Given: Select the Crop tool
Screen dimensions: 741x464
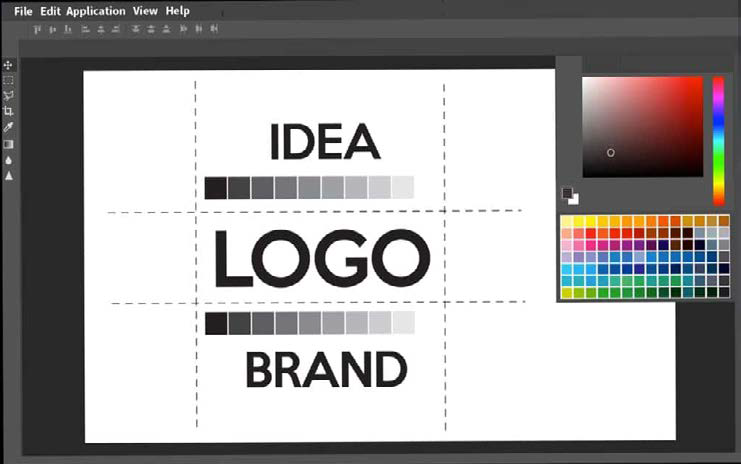Looking at the screenshot, I should click(8, 112).
